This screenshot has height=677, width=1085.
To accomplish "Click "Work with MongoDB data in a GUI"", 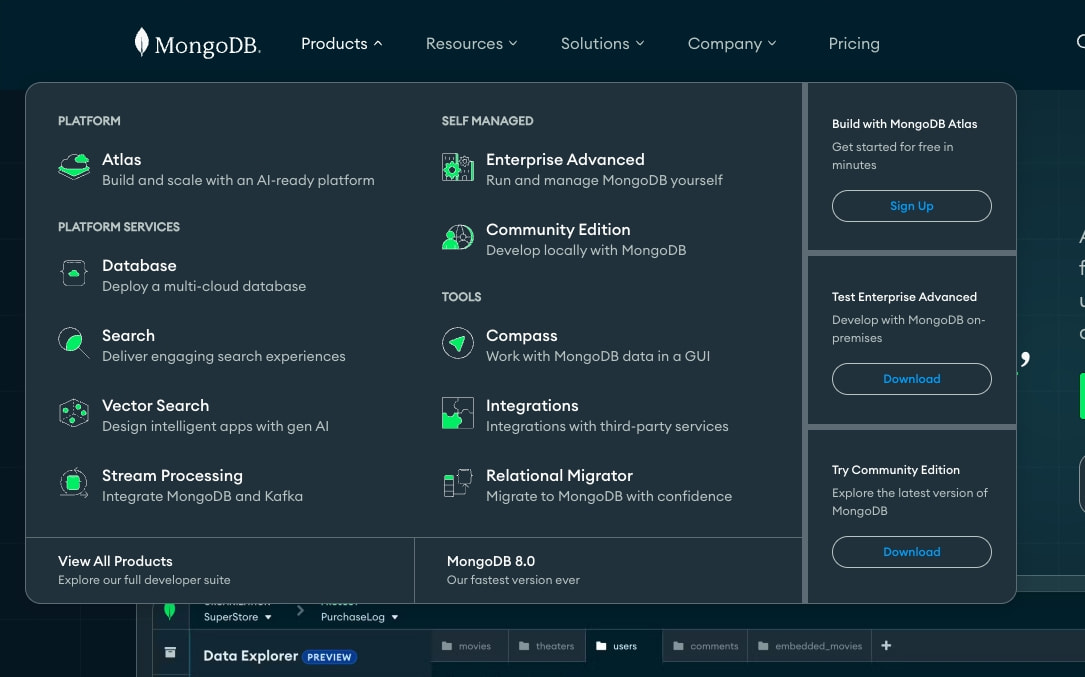I will [x=598, y=356].
